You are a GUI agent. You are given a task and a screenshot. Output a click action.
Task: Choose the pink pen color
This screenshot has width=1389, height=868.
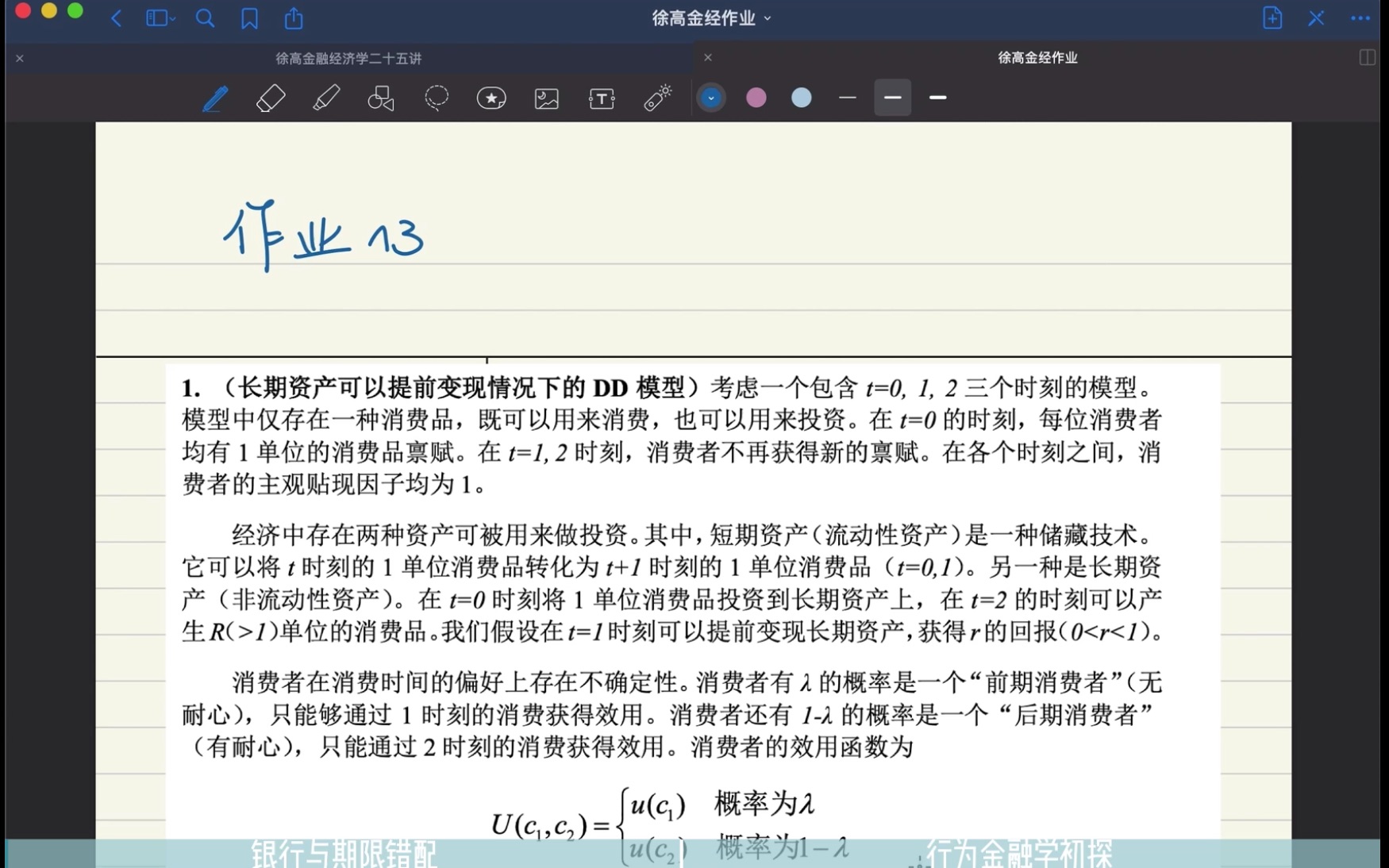(x=756, y=98)
